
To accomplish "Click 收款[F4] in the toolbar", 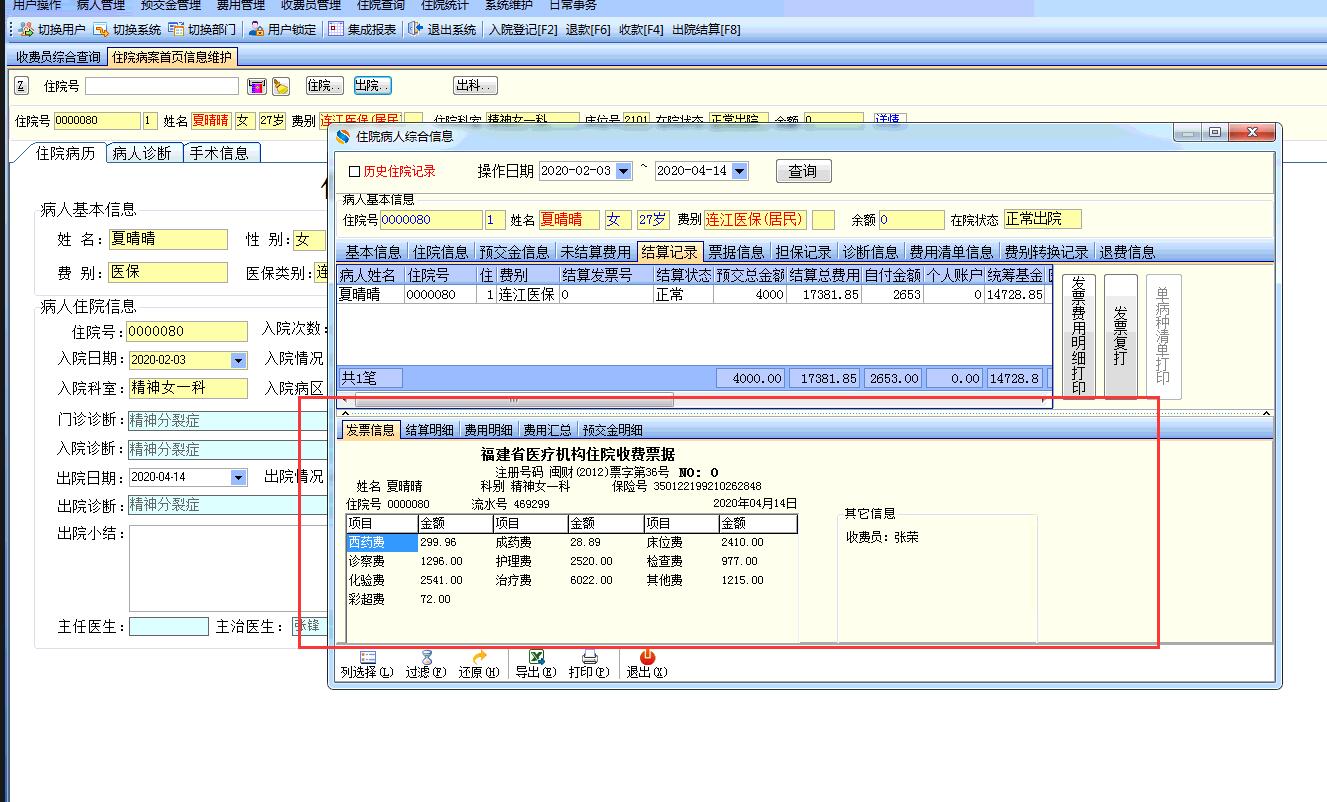I will click(641, 30).
